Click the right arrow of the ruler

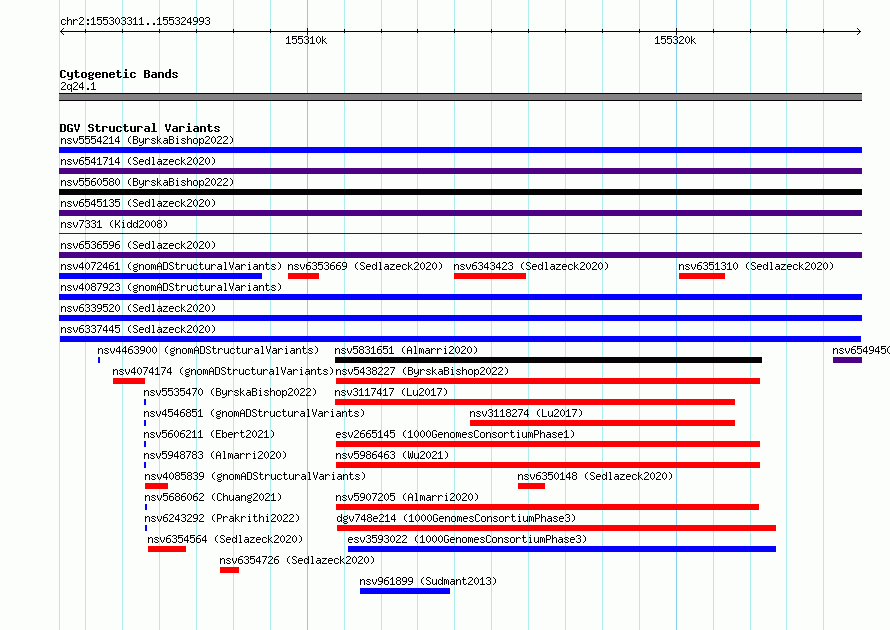tap(859, 31)
